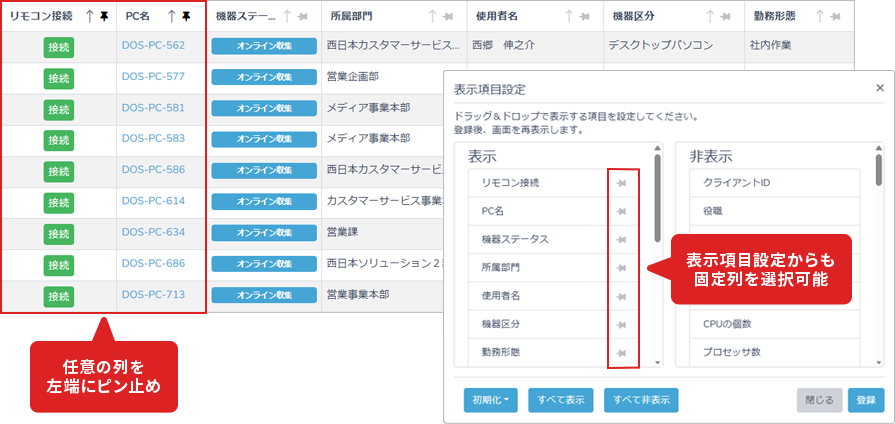Open the DOS-PC-713 link
Image resolution: width=895 pixels, height=424 pixels.
(153, 295)
